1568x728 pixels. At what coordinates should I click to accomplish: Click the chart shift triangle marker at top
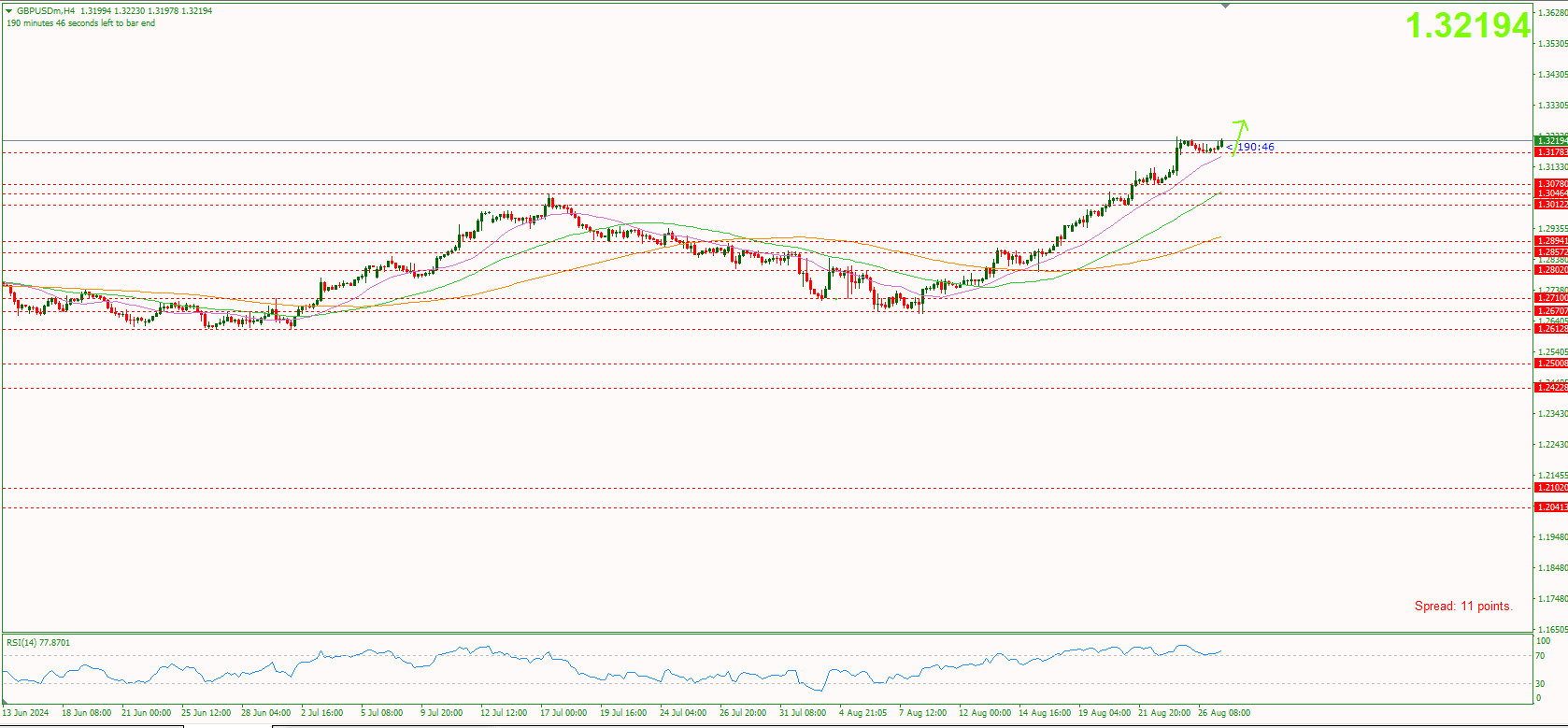[1226, 6]
